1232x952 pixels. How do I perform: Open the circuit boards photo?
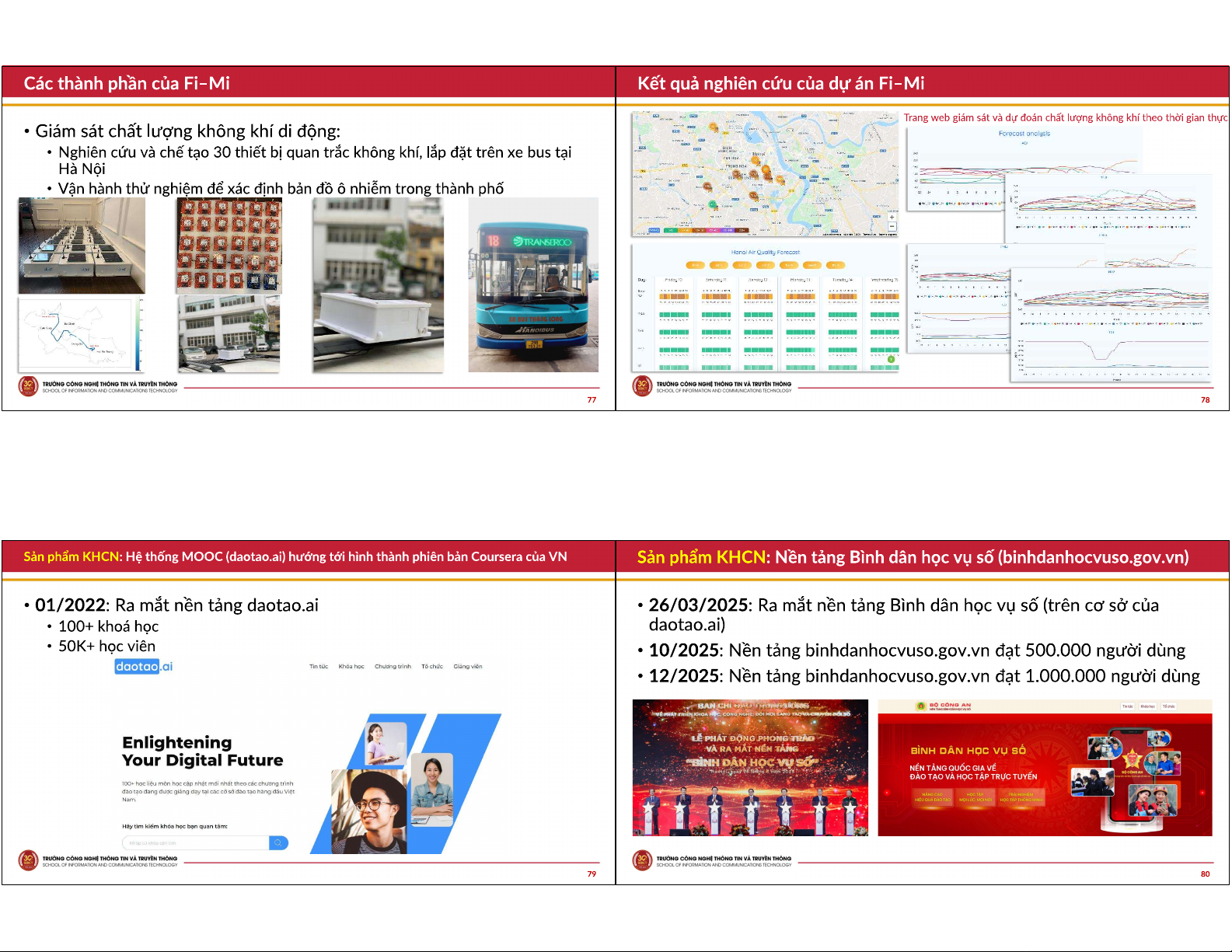click(x=229, y=245)
